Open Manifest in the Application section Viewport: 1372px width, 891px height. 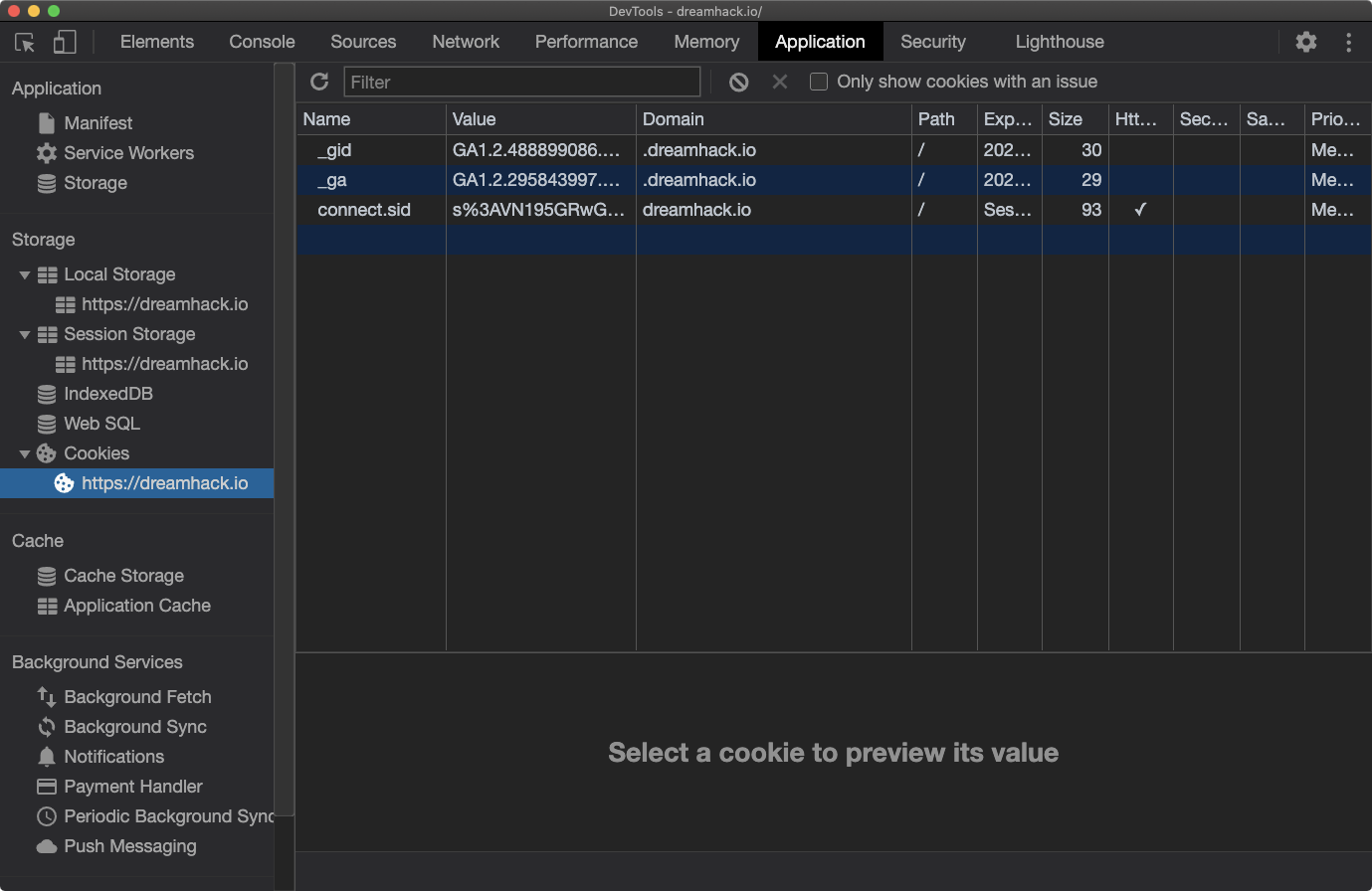[x=98, y=123]
